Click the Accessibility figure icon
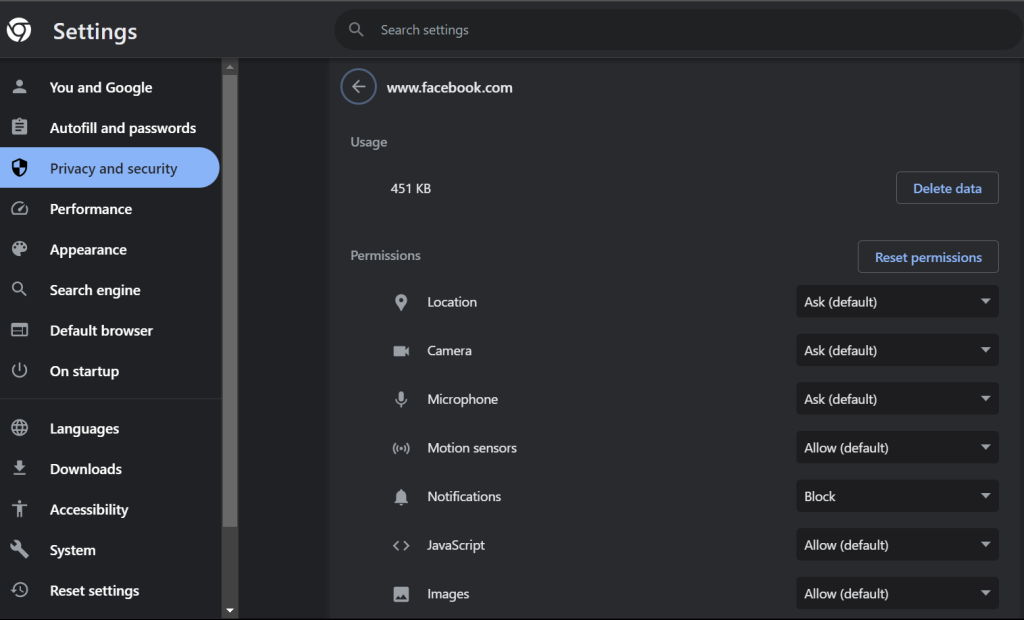The width and height of the screenshot is (1024, 620). point(20,509)
